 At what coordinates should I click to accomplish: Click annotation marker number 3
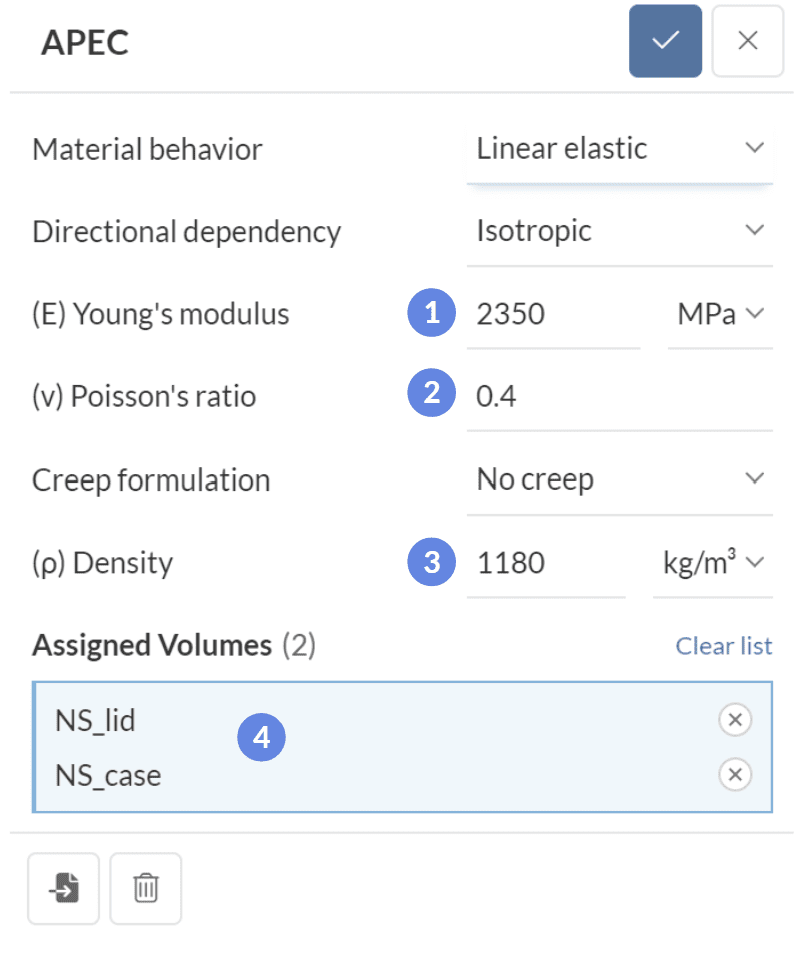[x=432, y=562]
